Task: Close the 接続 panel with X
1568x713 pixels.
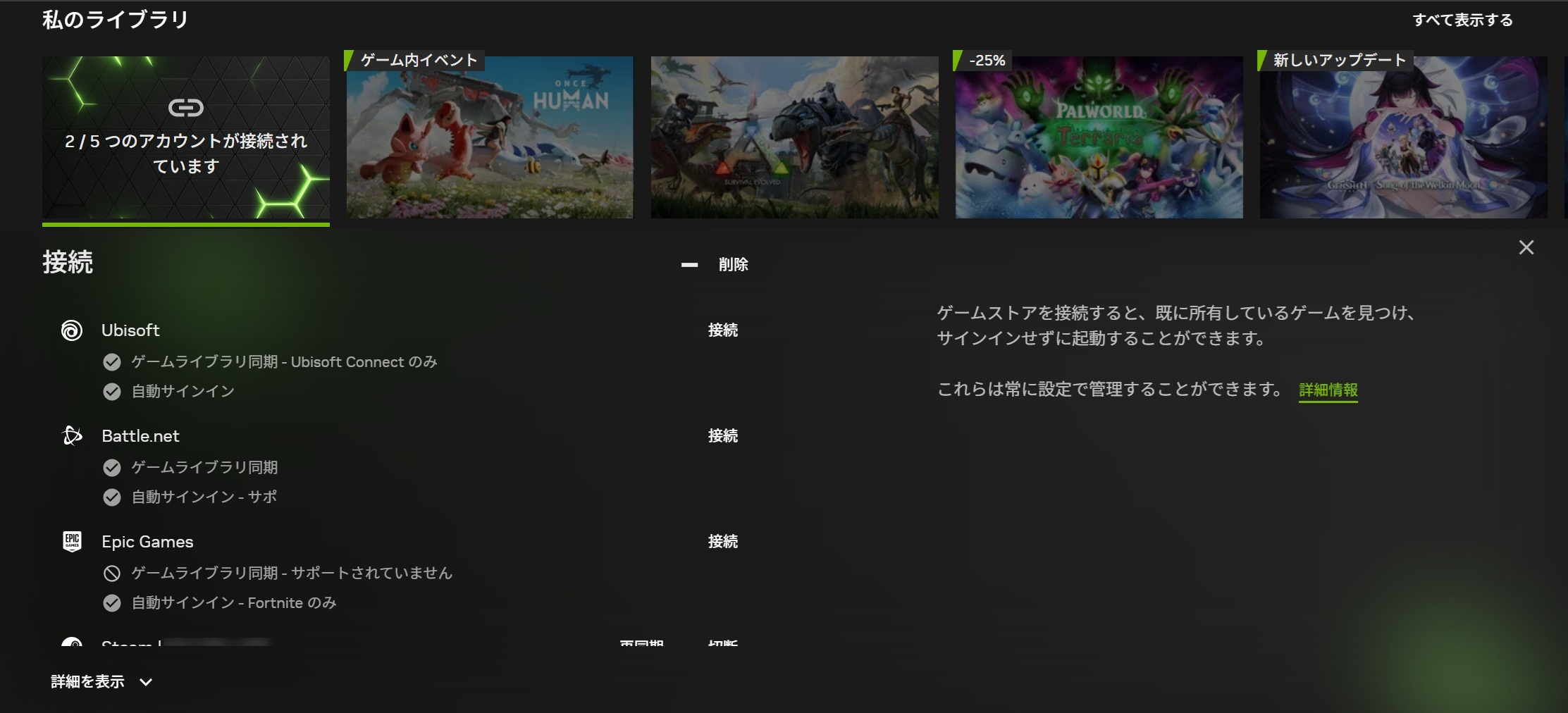Action: coord(1526,247)
